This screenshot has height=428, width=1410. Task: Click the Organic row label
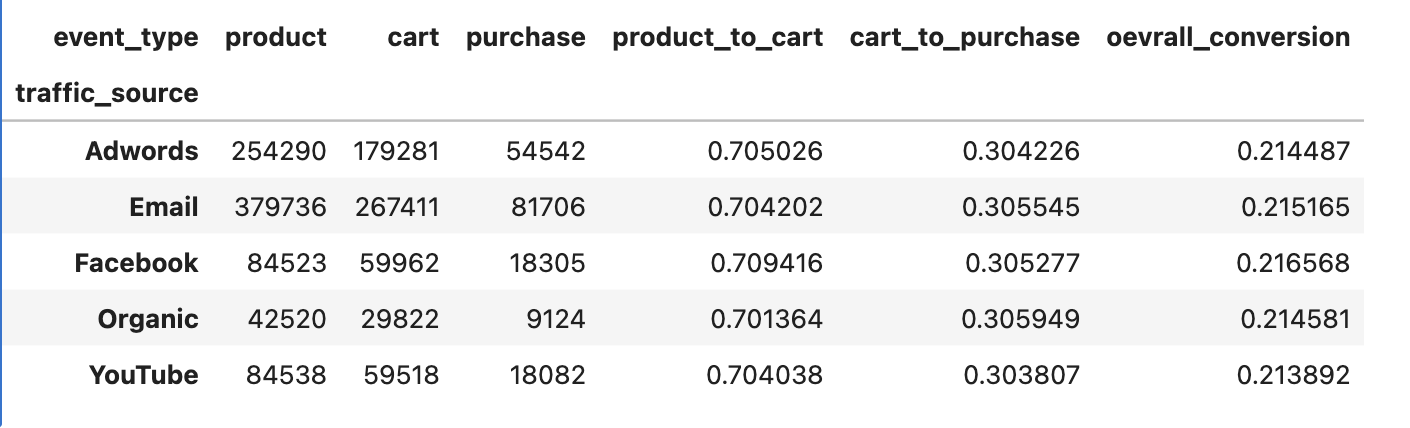pyautogui.click(x=148, y=319)
